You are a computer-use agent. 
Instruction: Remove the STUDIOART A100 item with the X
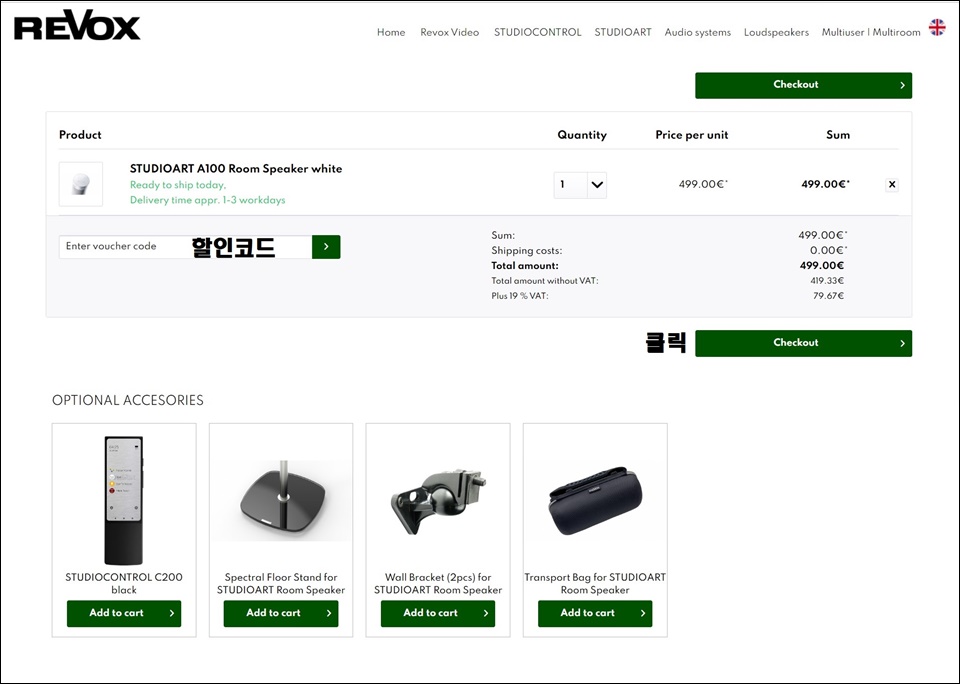click(892, 184)
